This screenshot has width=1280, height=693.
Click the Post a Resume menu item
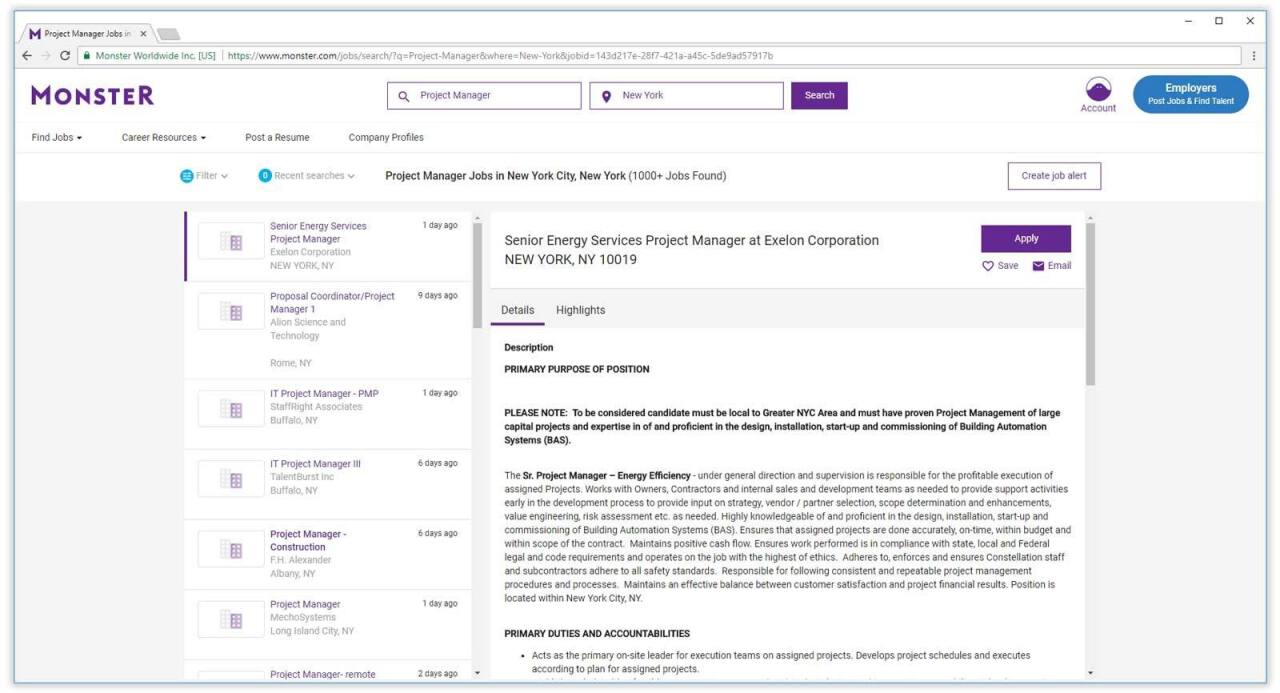[x=277, y=138]
